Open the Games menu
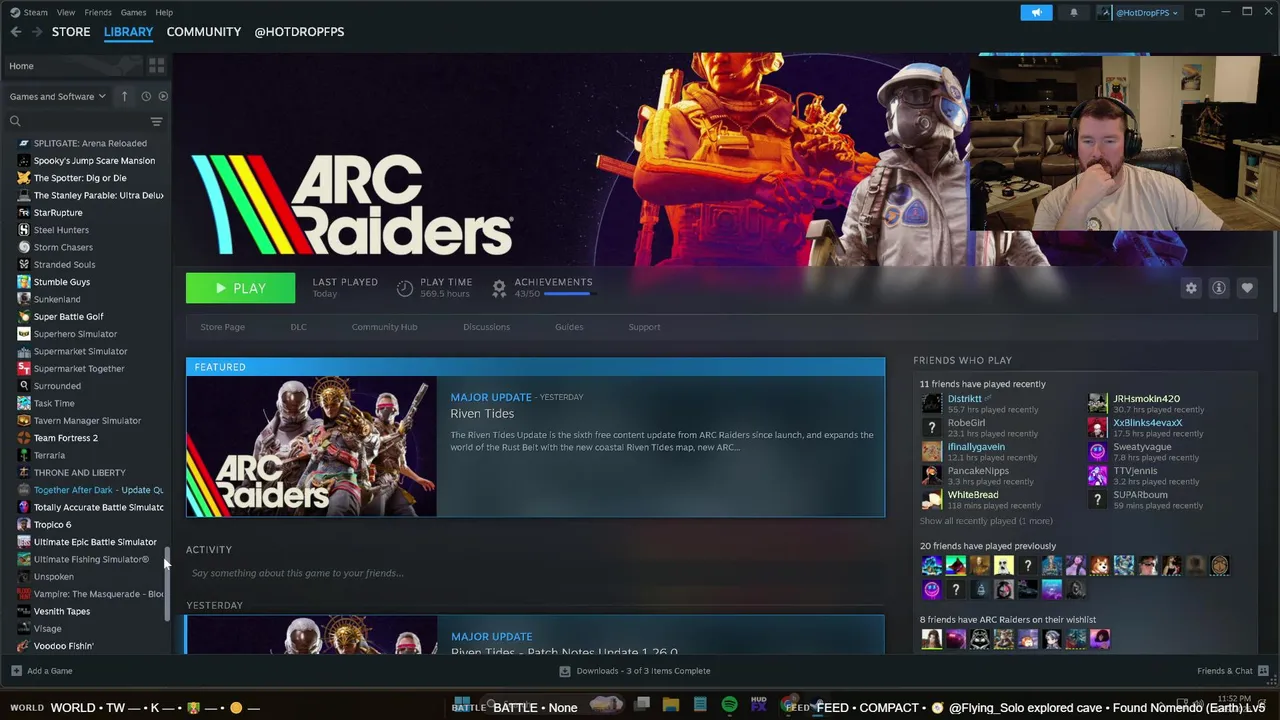 click(133, 12)
